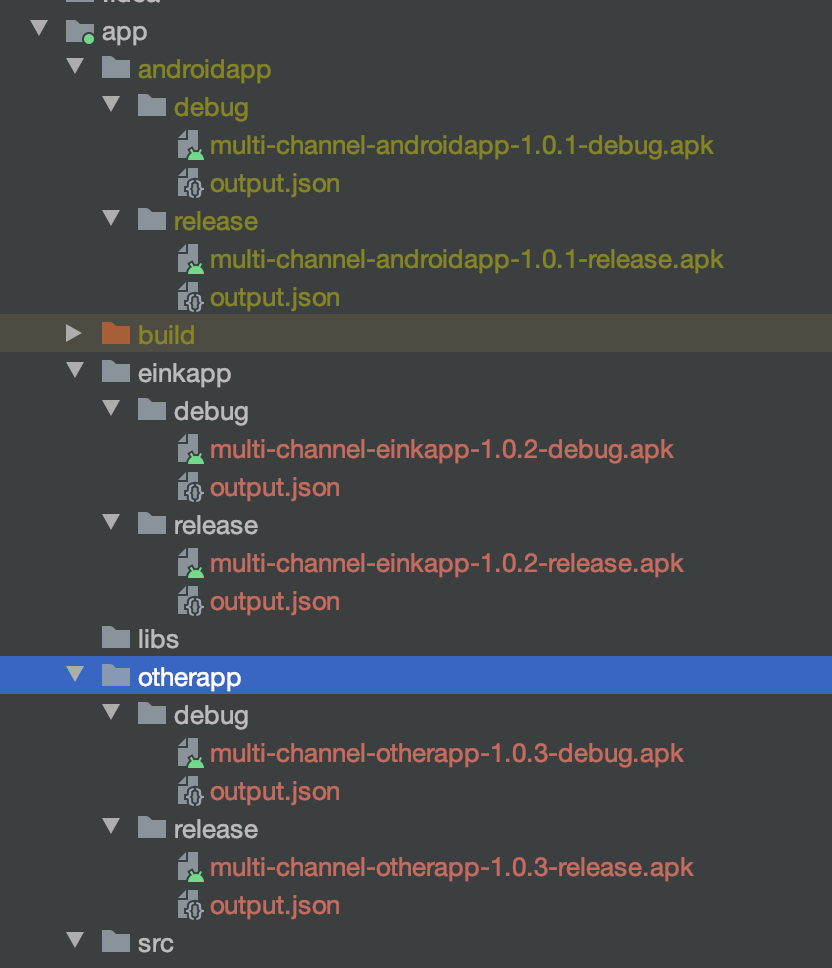Click the otherapp release APK Android icon
This screenshot has height=968, width=832.
coord(191,867)
